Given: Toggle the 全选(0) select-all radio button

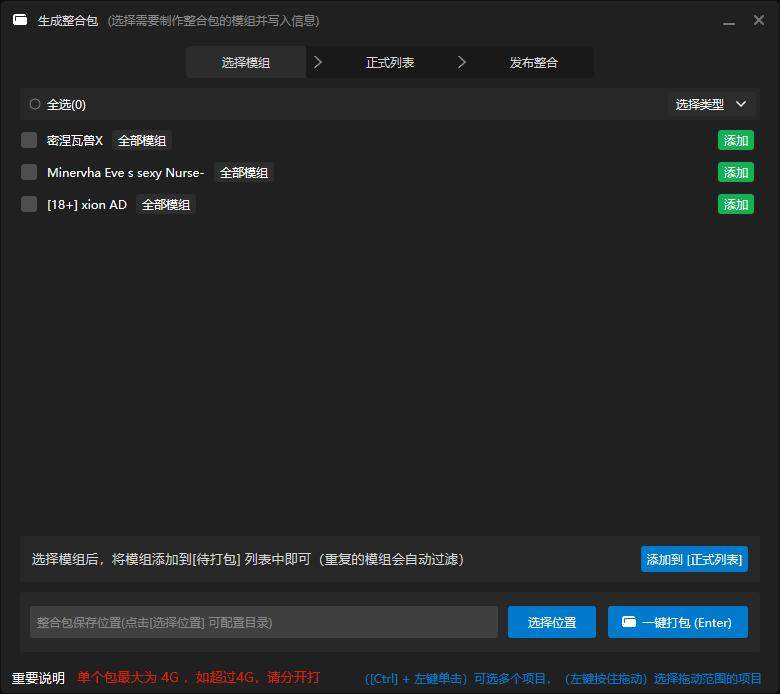Looking at the screenshot, I should (35, 104).
